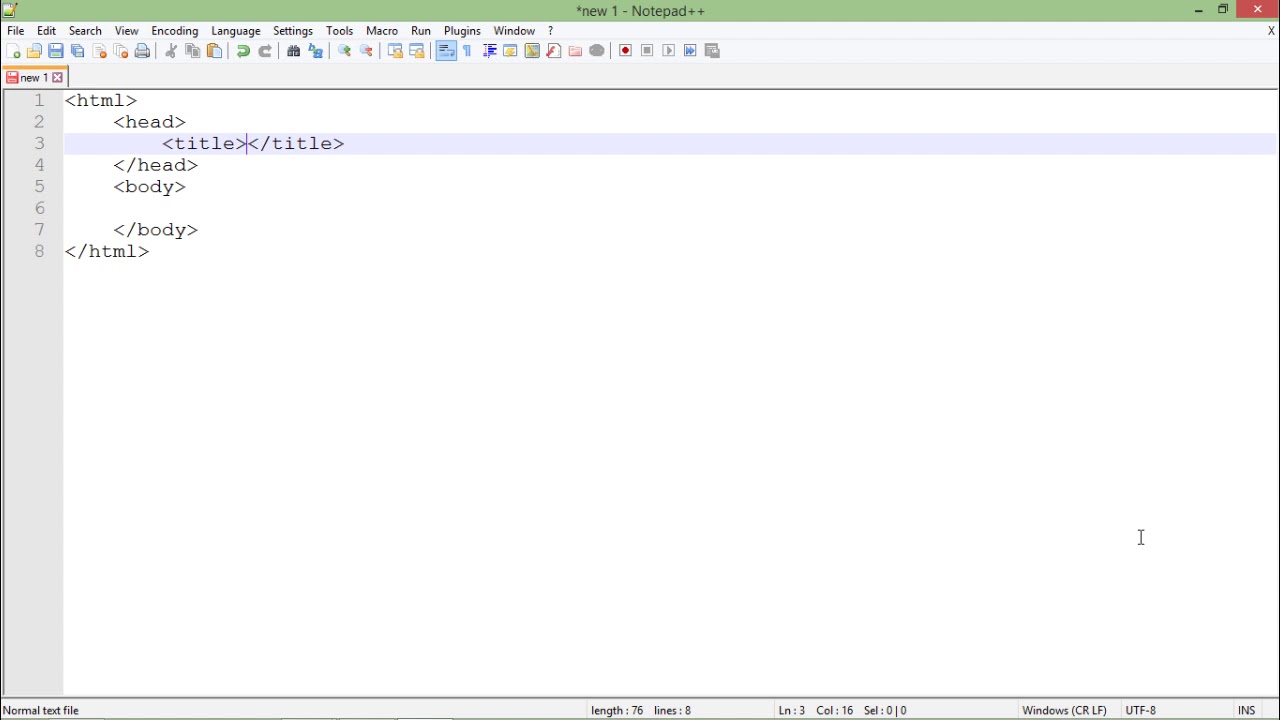This screenshot has height=720, width=1280.
Task: Open the Plugins menu
Action: [462, 31]
